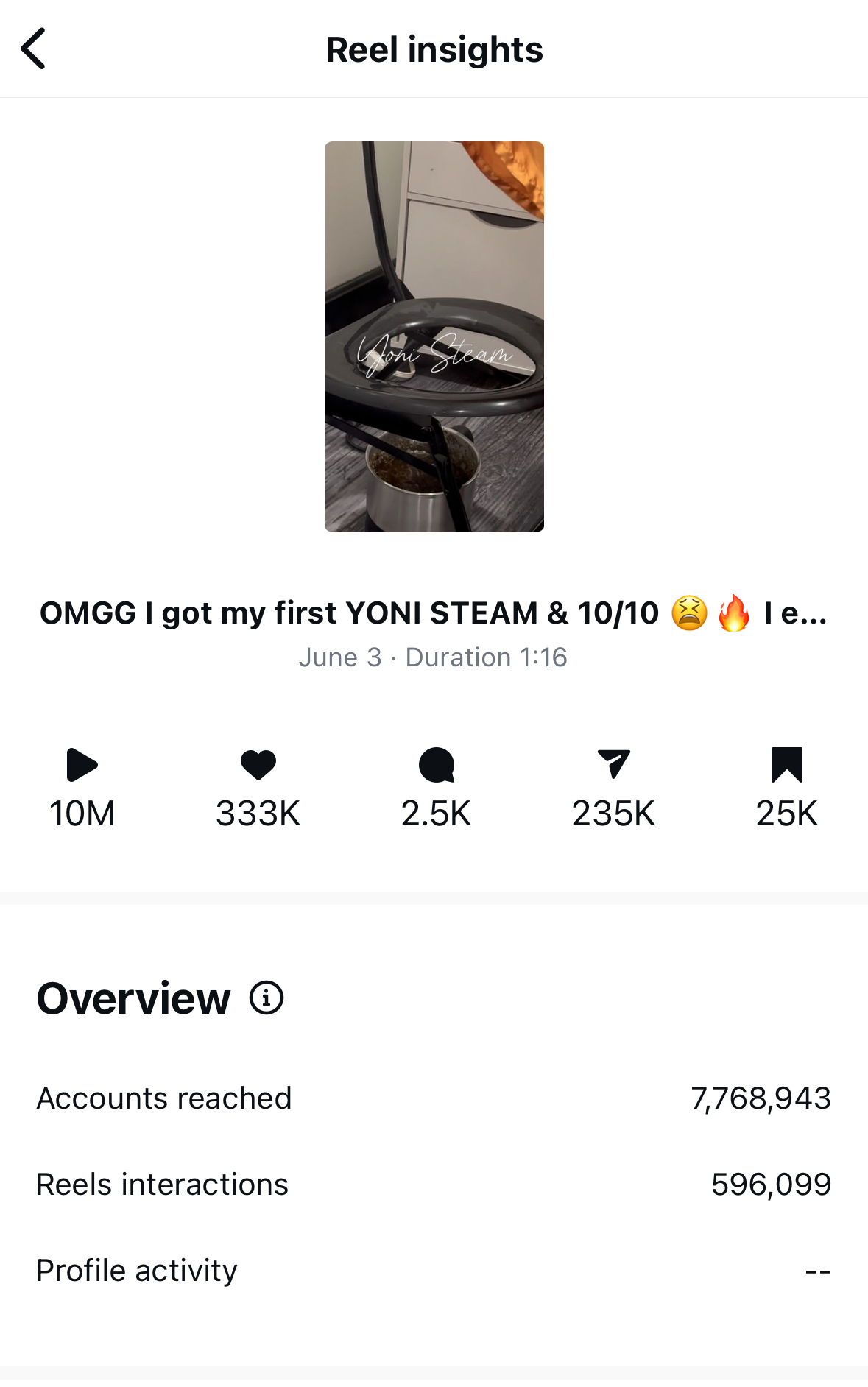Image resolution: width=868 pixels, height=1387 pixels.
Task: Click the Reel insights page title
Action: point(434,50)
